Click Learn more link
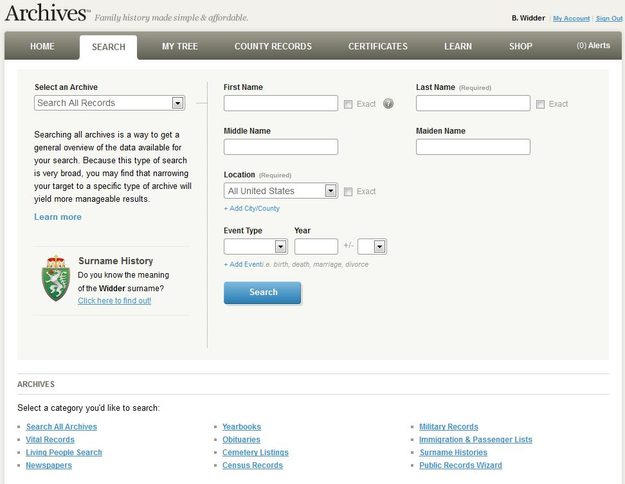This screenshot has width=625, height=484. pyautogui.click(x=58, y=217)
